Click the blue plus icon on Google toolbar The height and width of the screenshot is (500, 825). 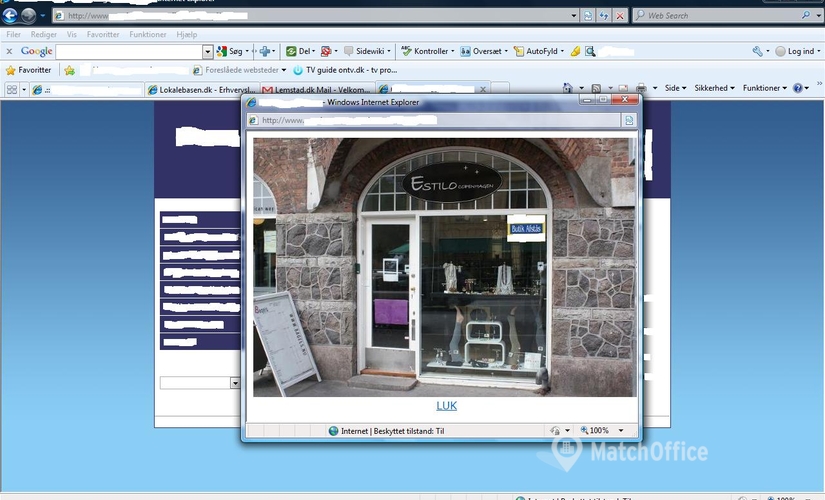tap(265, 51)
